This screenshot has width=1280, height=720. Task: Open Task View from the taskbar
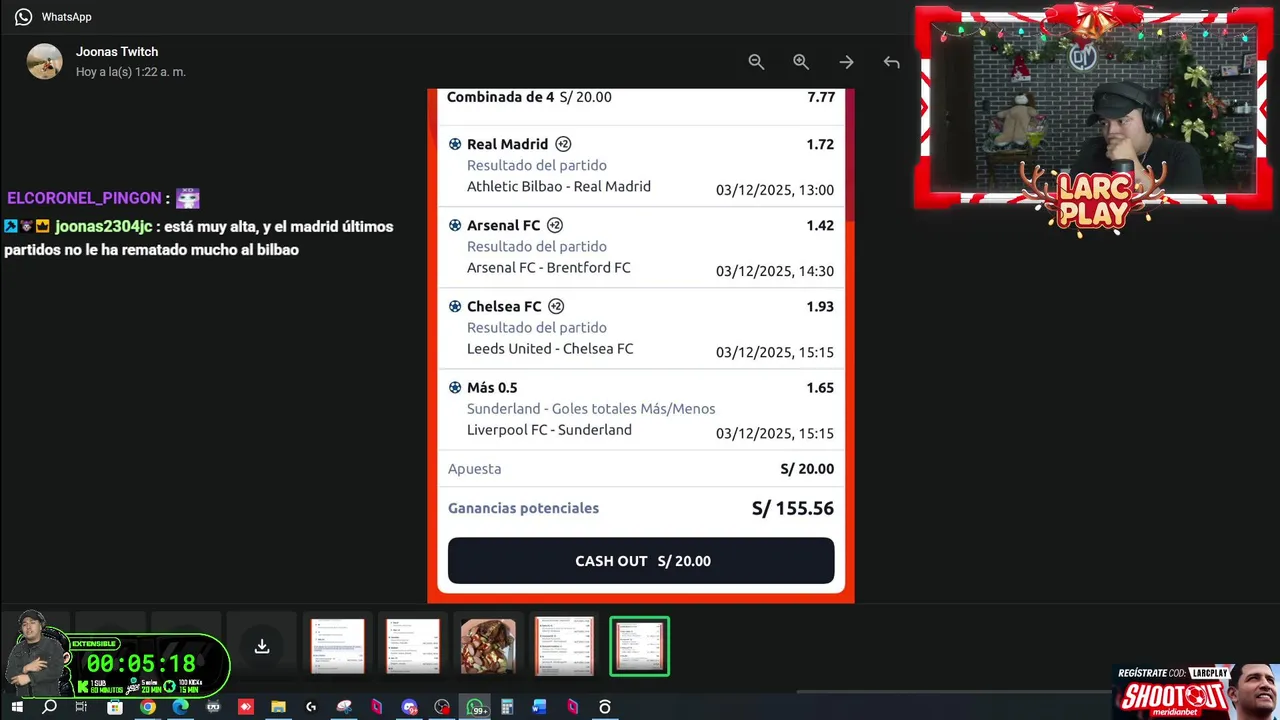click(82, 707)
